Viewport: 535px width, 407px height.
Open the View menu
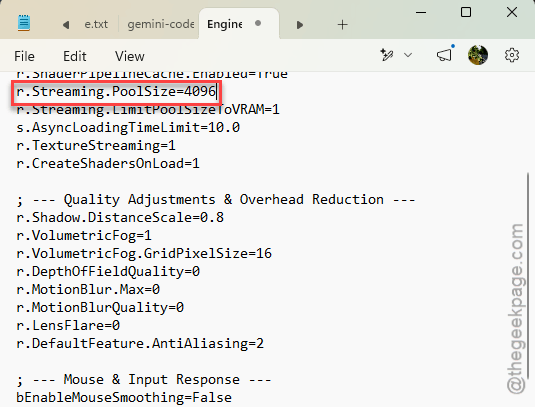pyautogui.click(x=130, y=56)
